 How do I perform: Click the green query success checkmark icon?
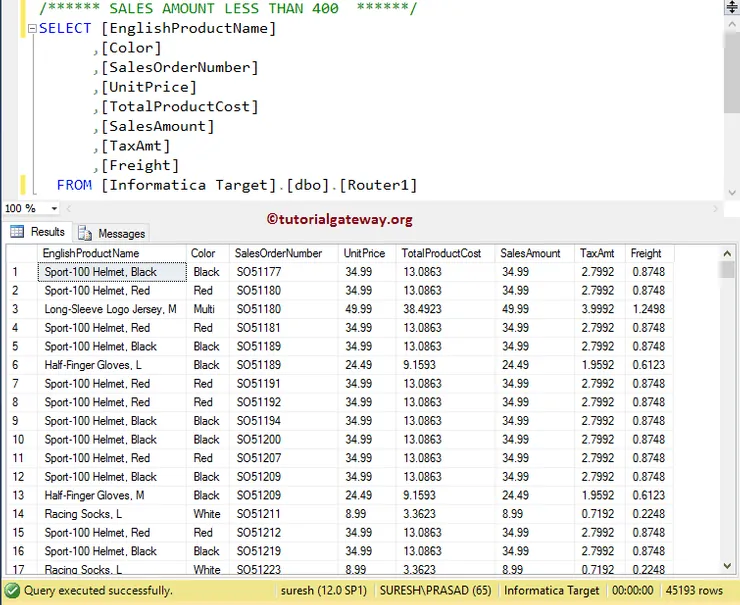click(12, 591)
